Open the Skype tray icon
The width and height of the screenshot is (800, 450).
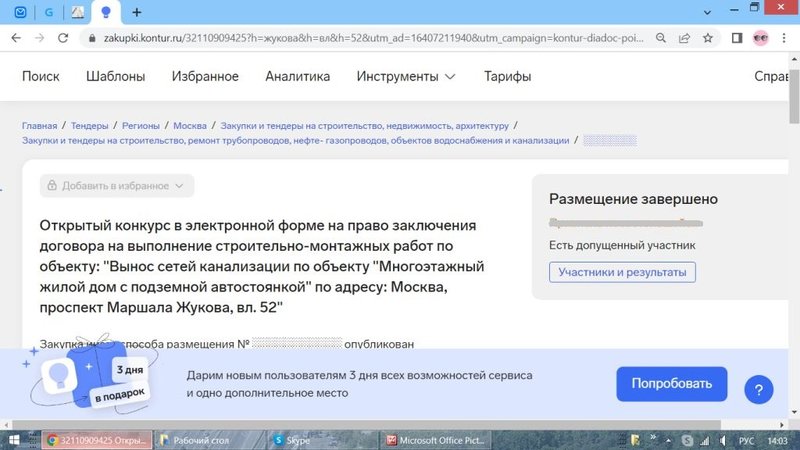687,440
